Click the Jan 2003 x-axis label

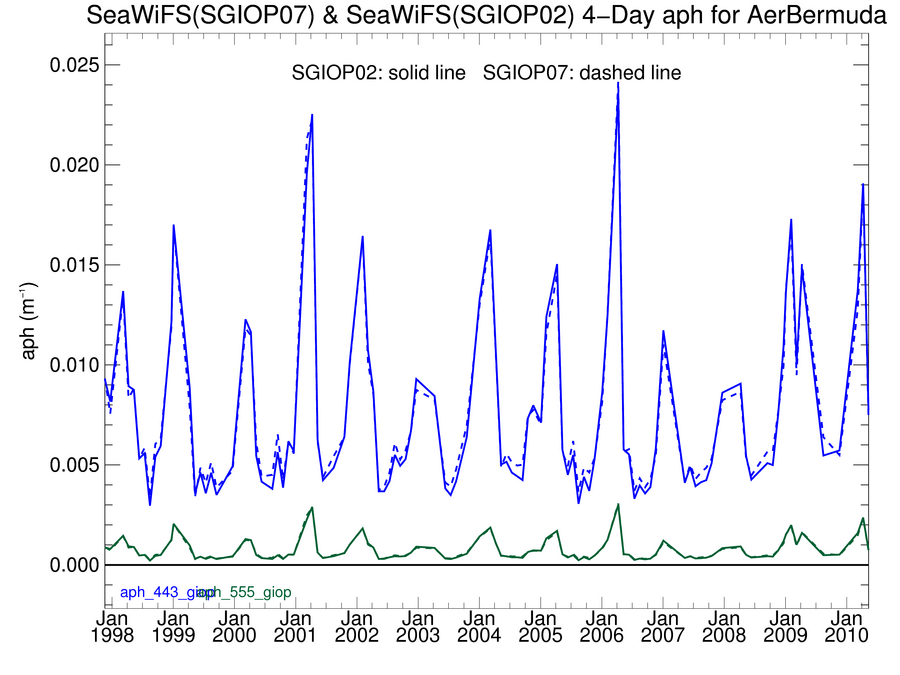tap(418, 627)
